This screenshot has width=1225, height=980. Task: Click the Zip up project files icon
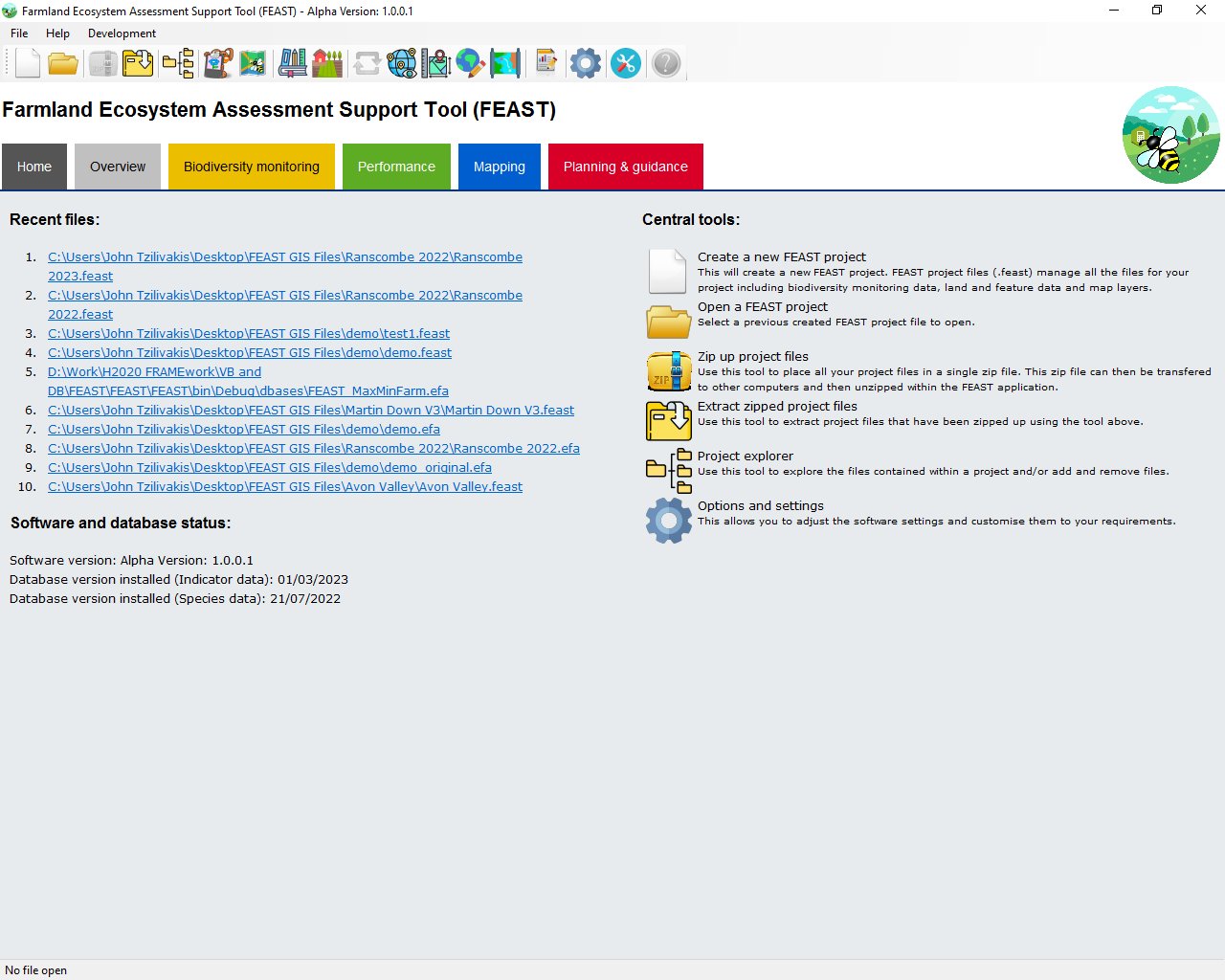(x=668, y=371)
